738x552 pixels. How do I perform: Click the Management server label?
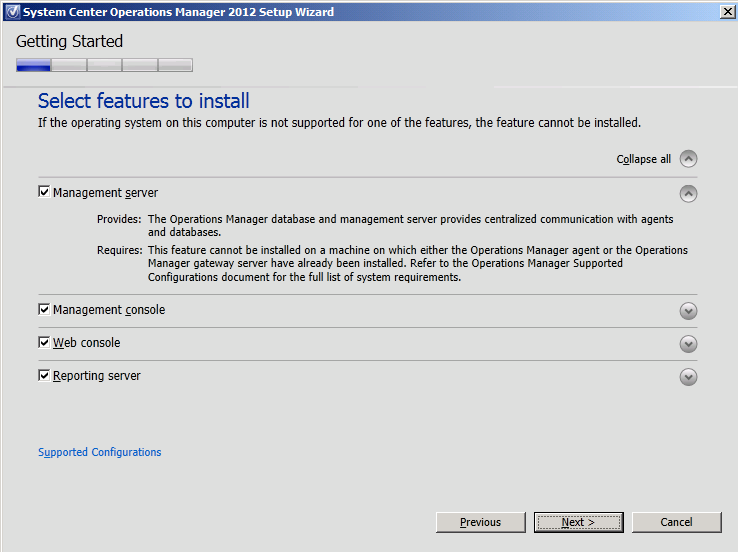[x=105, y=193]
